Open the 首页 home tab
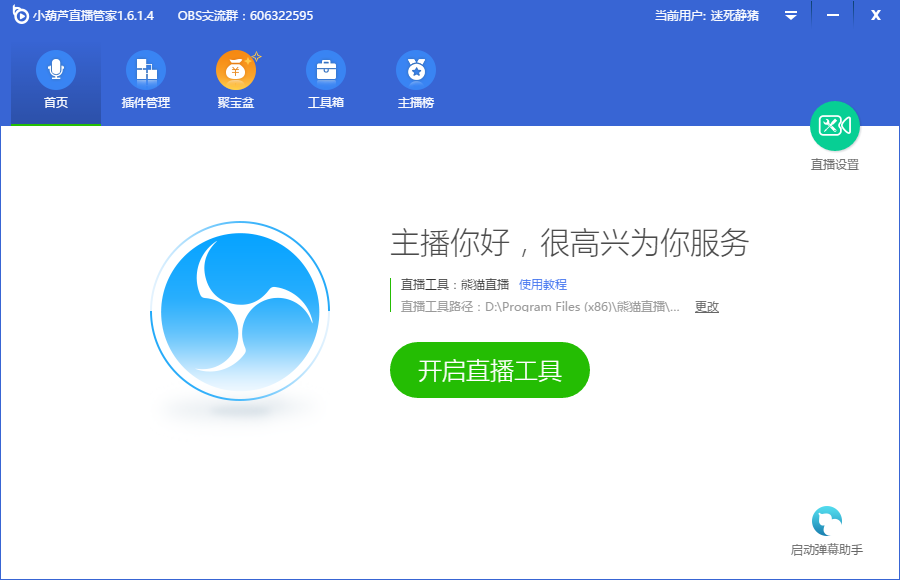 click(x=56, y=82)
